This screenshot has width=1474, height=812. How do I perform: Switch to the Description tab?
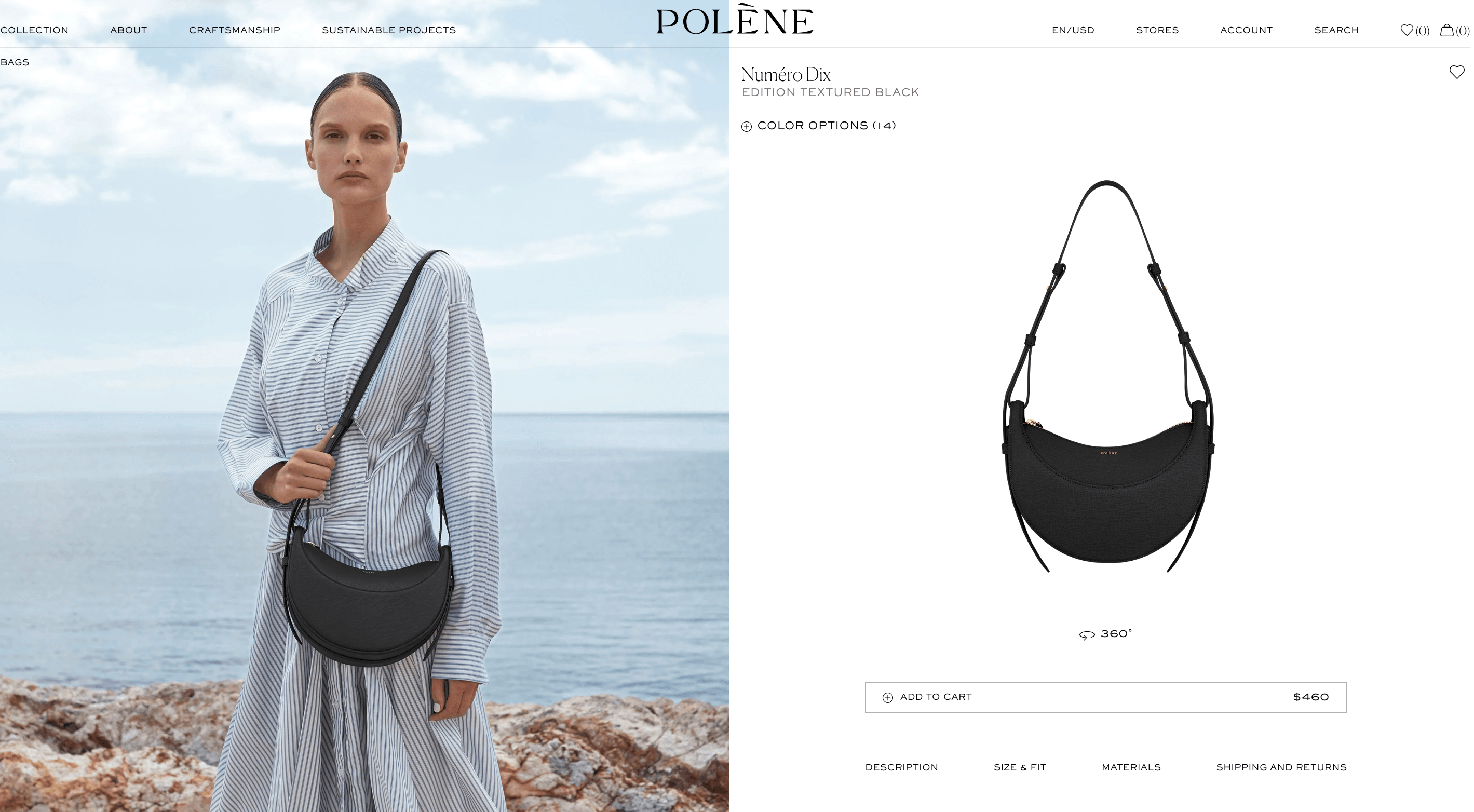(901, 767)
